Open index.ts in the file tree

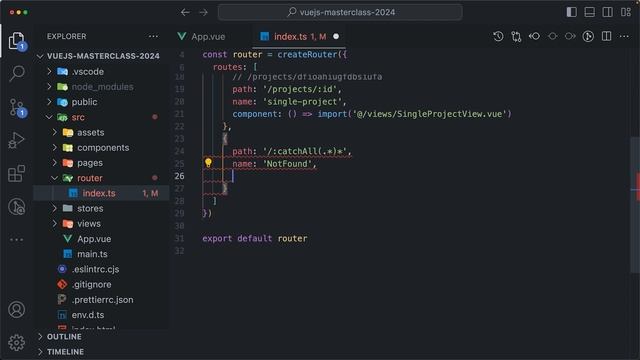(101, 193)
